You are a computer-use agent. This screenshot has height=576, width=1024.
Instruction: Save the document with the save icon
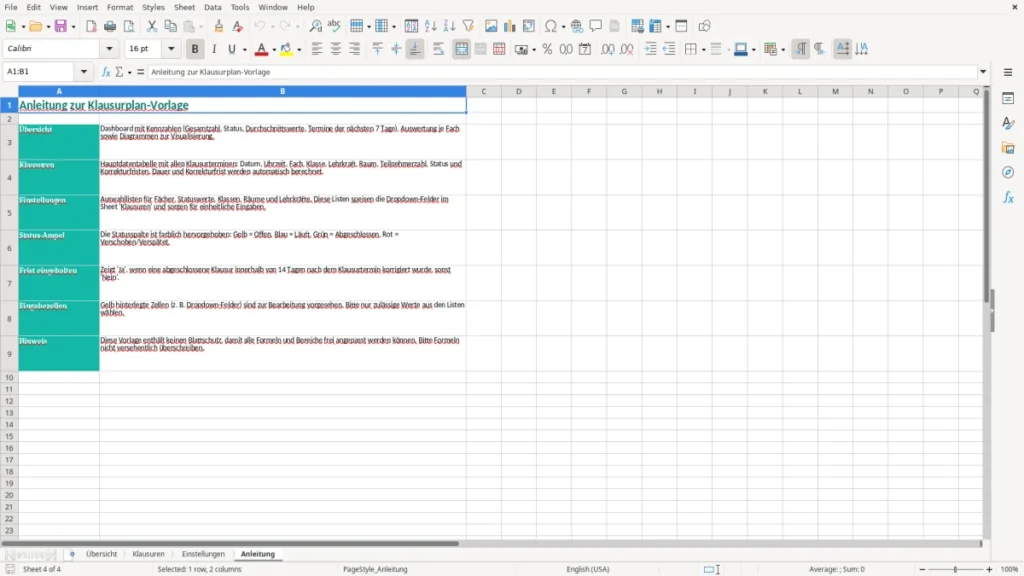(x=61, y=26)
